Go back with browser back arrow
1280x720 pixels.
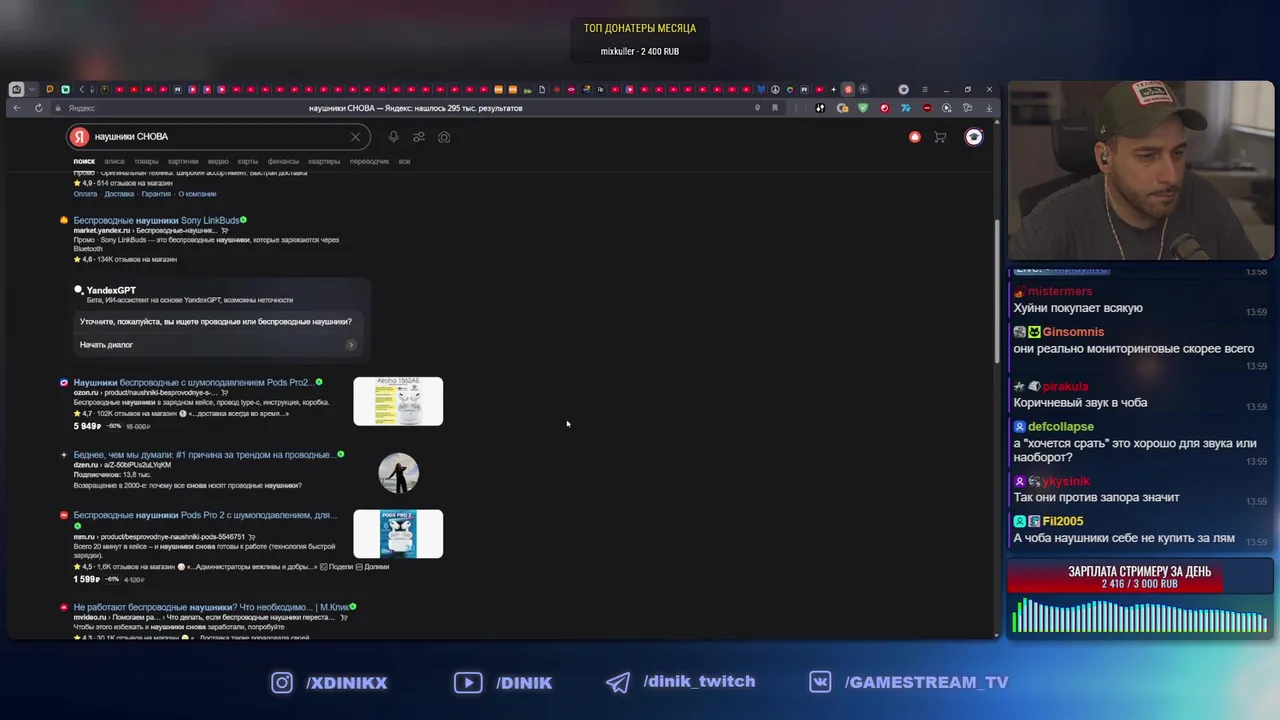pos(17,108)
